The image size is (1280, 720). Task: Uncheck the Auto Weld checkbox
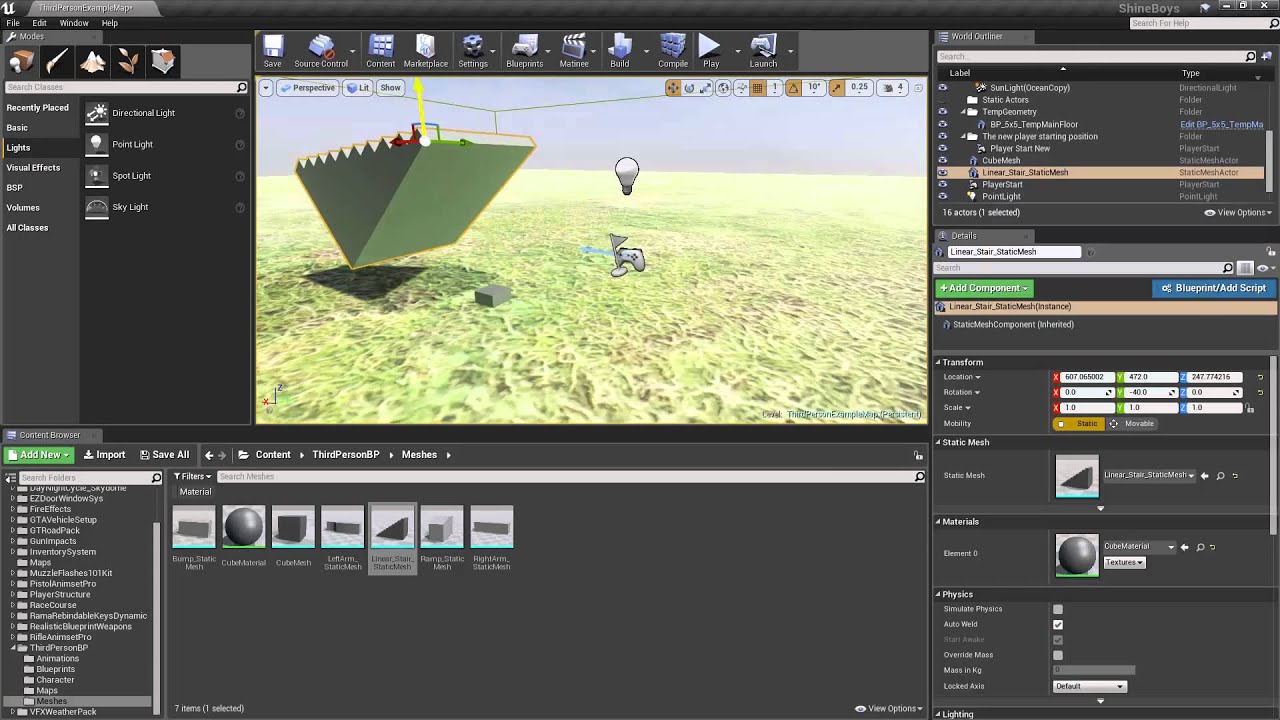tap(1058, 624)
